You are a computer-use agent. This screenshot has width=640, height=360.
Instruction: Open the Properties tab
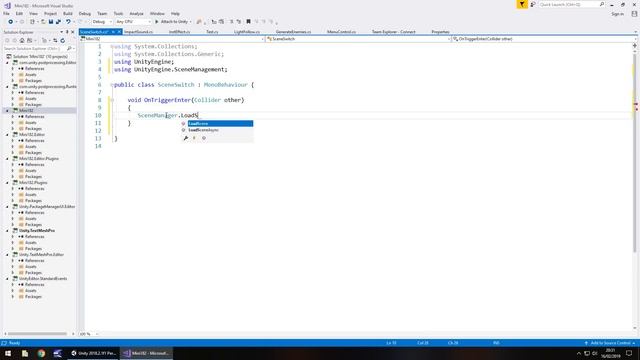440,32
